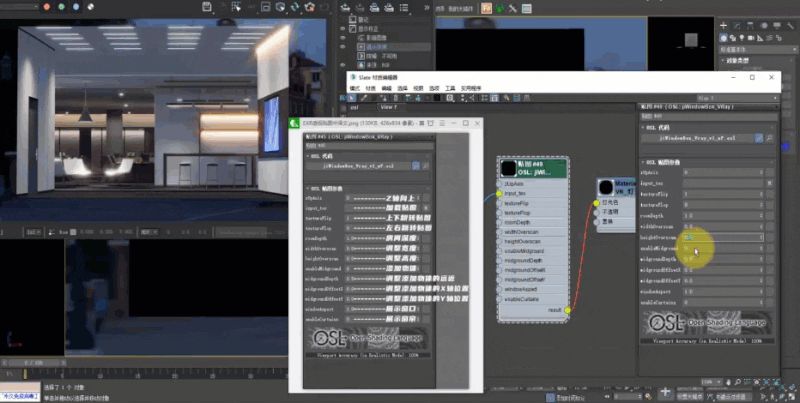
Task: Select the Cameras category icon in the command panel
Action: [751, 38]
